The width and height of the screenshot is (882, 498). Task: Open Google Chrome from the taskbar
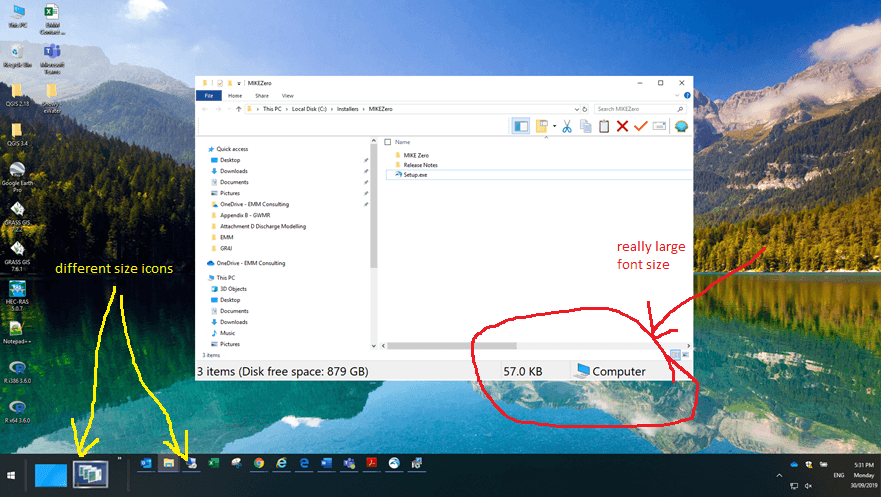point(259,463)
